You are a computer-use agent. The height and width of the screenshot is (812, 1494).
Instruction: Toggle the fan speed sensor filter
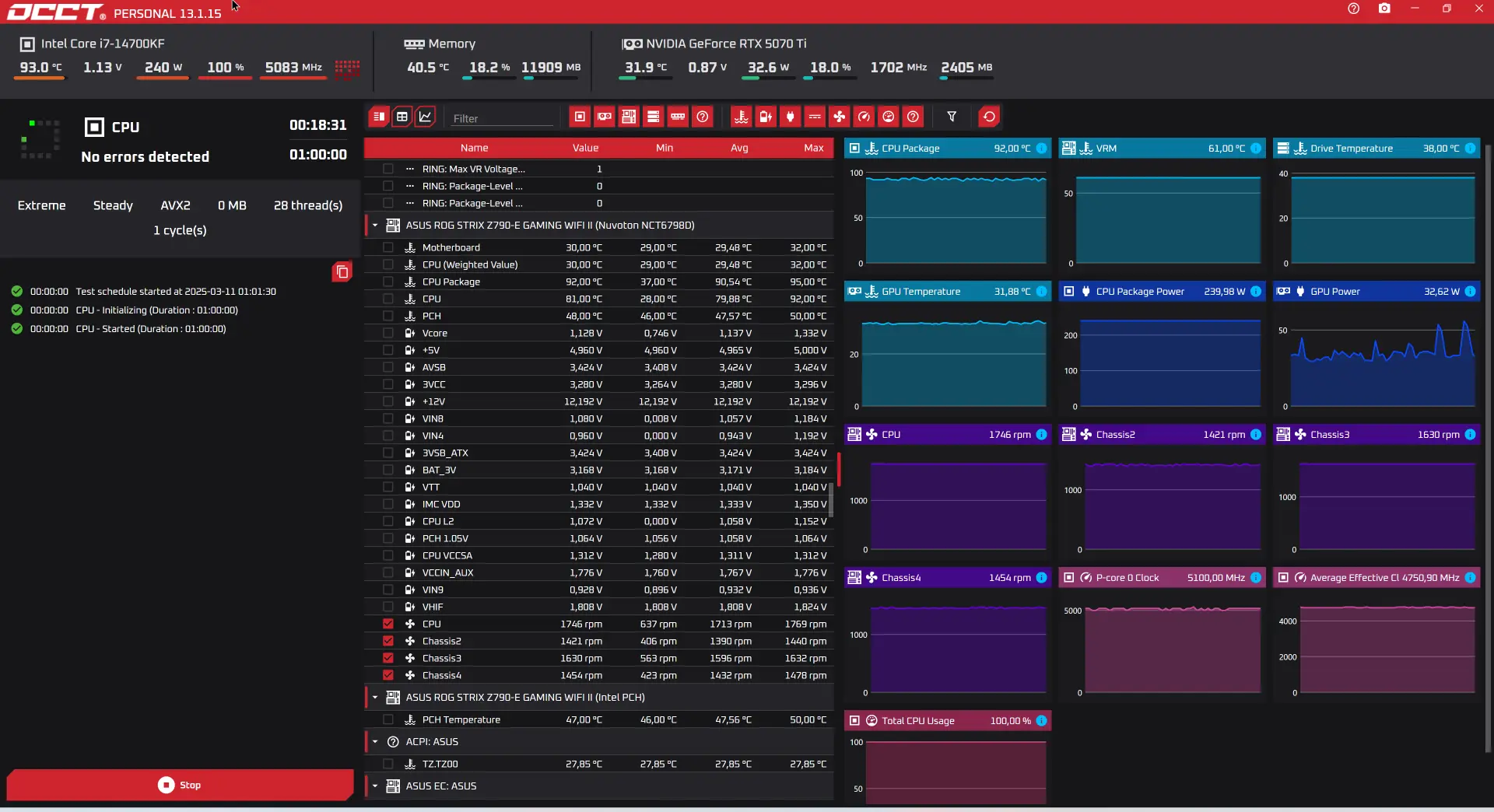(840, 117)
